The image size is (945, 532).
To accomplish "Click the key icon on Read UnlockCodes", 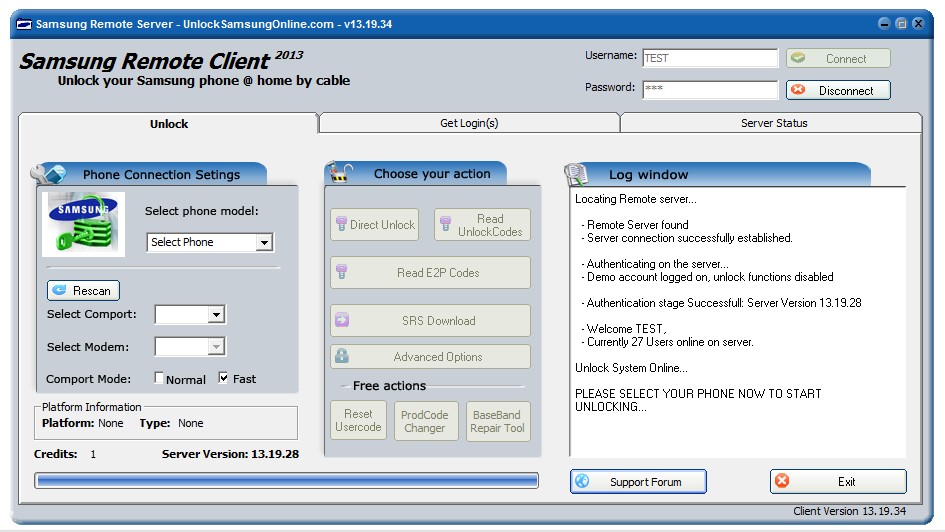I will point(445,224).
